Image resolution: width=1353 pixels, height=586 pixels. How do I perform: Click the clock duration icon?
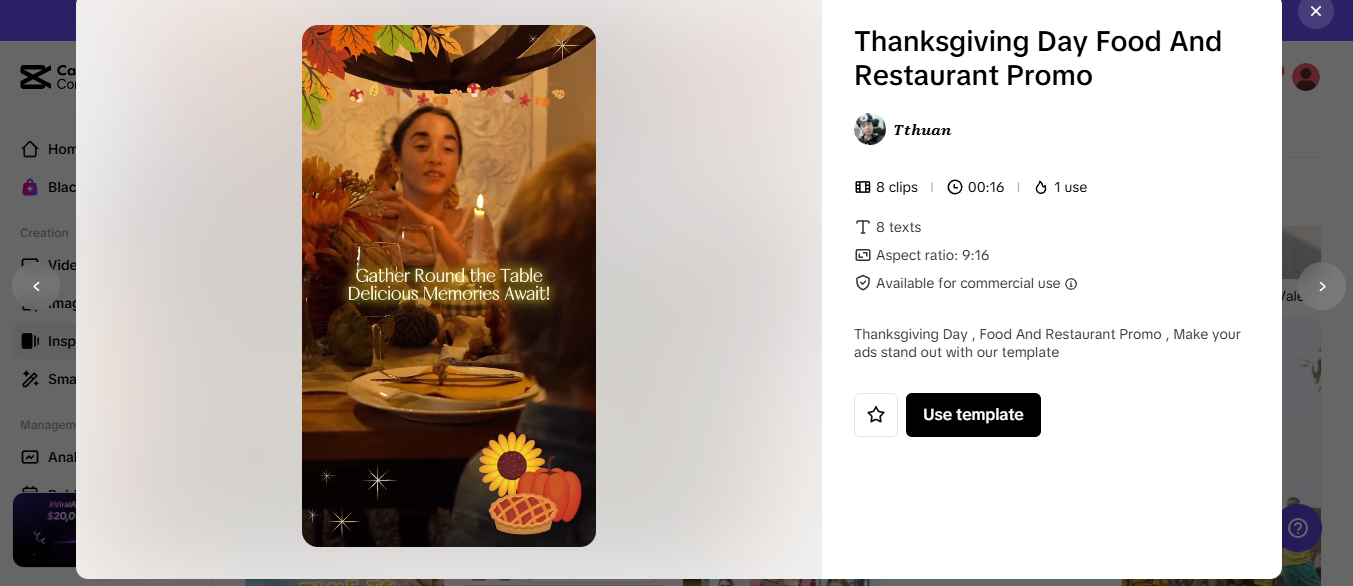click(955, 187)
